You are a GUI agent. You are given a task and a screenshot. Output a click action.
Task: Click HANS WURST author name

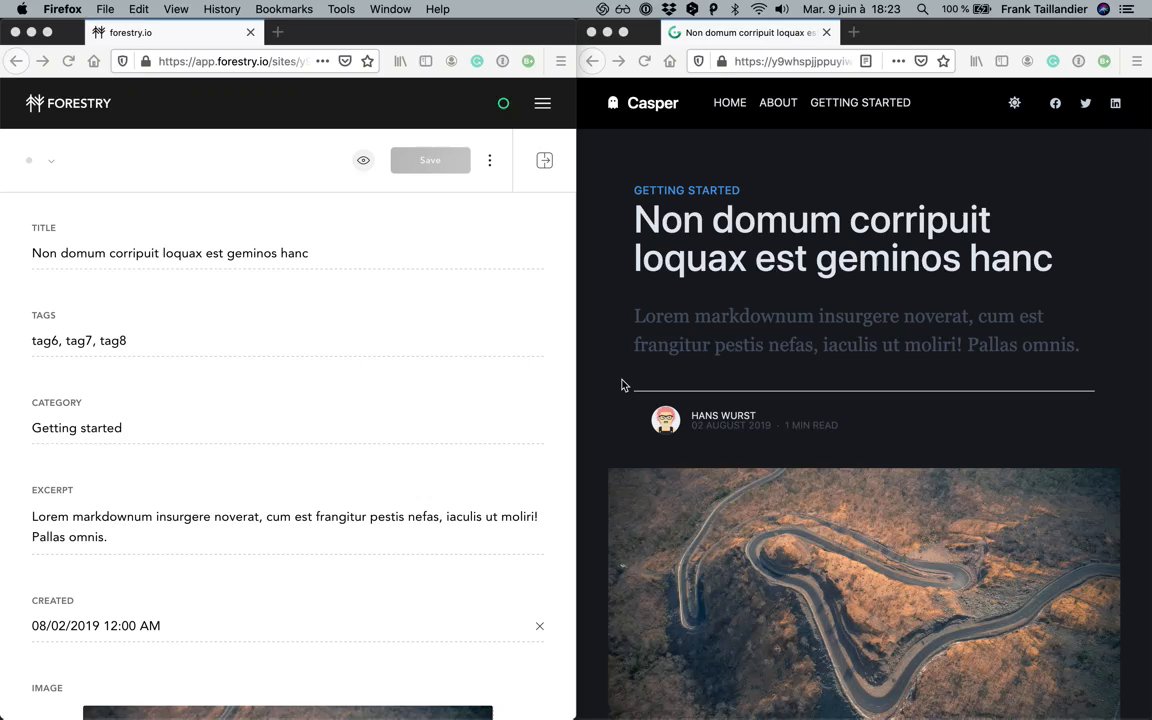coord(723,415)
